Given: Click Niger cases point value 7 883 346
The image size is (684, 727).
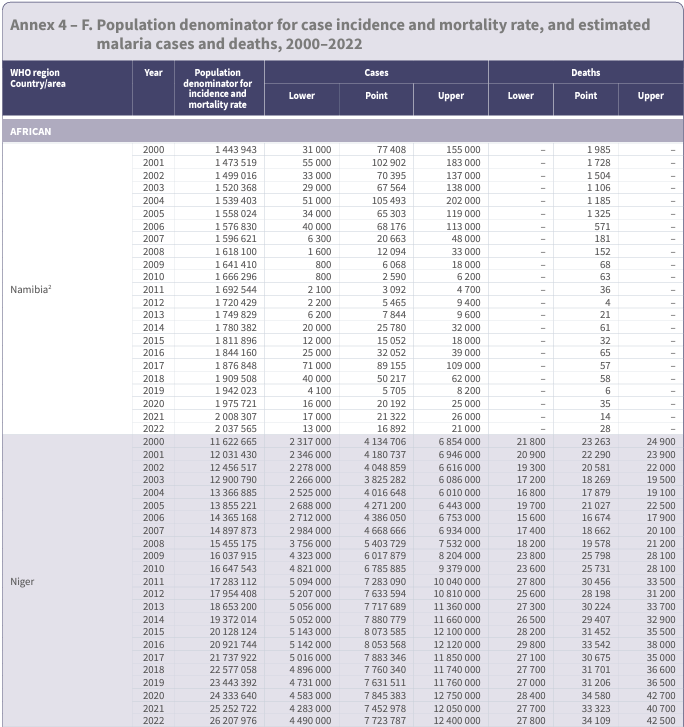Looking at the screenshot, I should pos(385,658).
